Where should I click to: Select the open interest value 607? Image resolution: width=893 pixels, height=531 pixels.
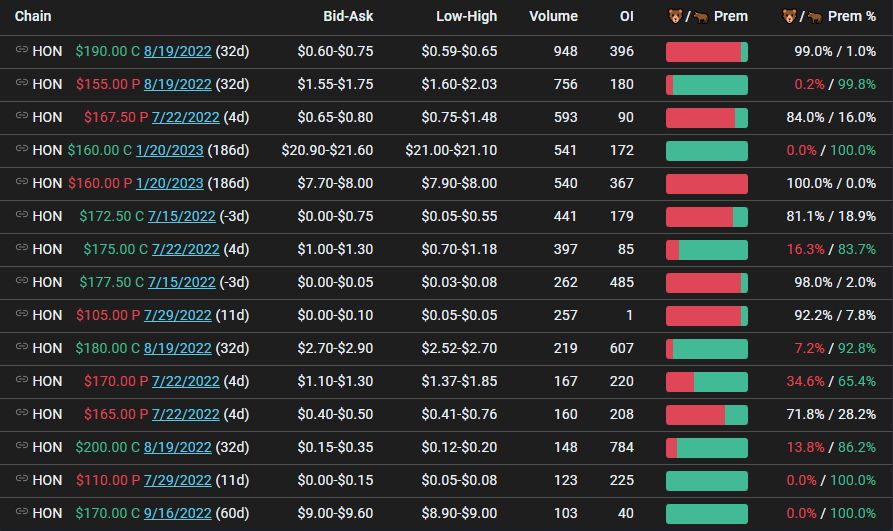[621, 349]
